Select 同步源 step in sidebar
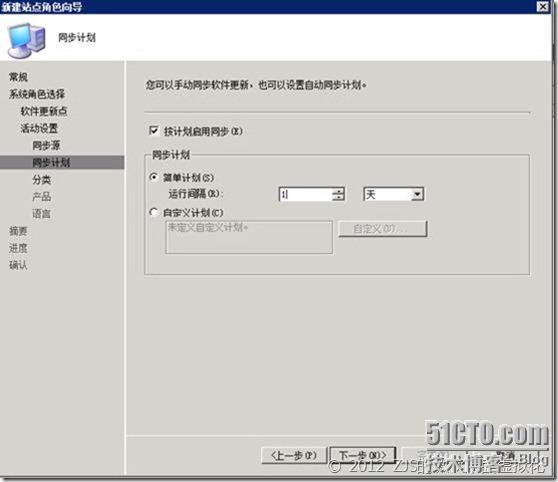This screenshot has width=558, height=482. (x=46, y=145)
